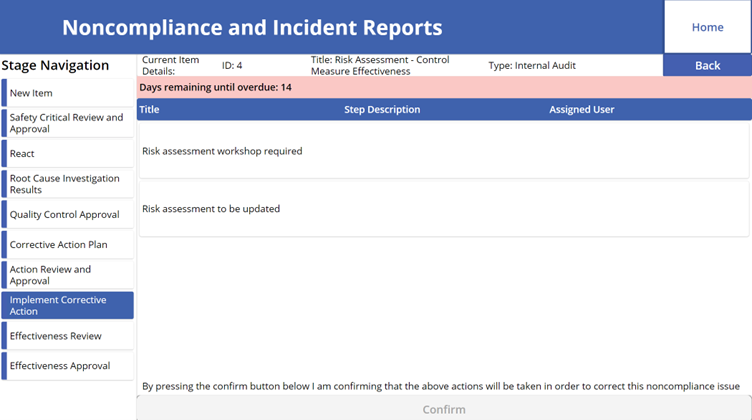Open the Home page button
This screenshot has height=420, width=752.
click(707, 27)
